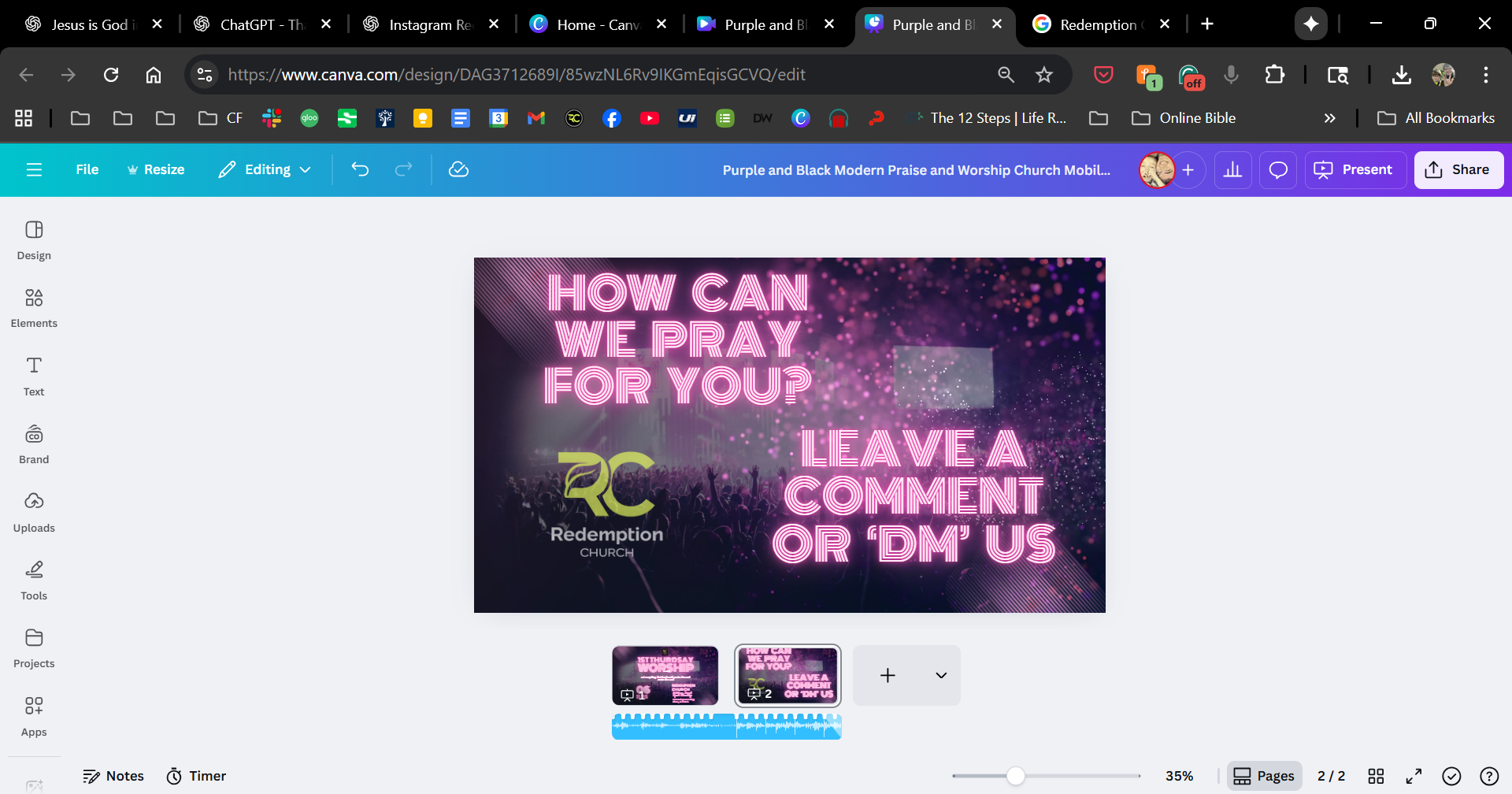Image resolution: width=1512 pixels, height=794 pixels.
Task: Open the Elements panel in sidebar
Action: coord(34,307)
